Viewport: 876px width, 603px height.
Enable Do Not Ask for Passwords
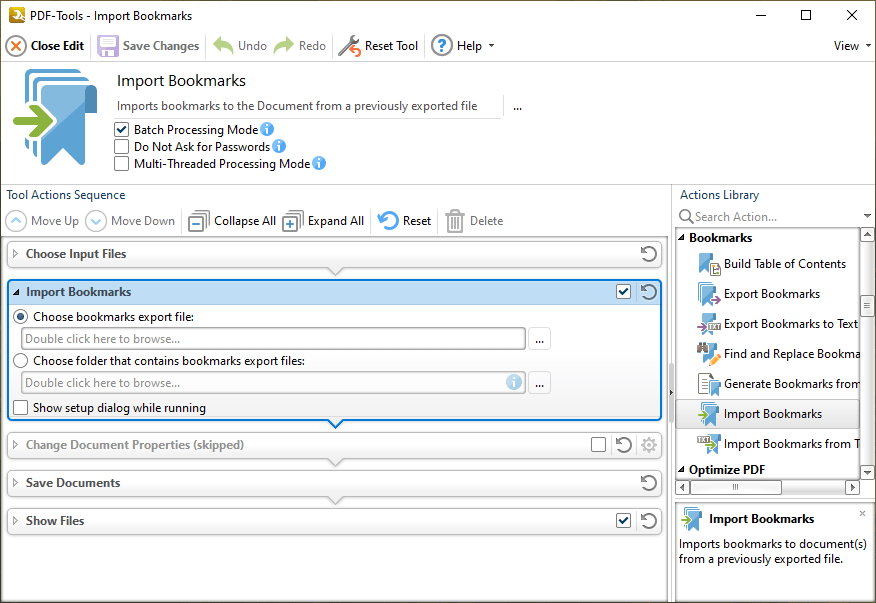121,146
